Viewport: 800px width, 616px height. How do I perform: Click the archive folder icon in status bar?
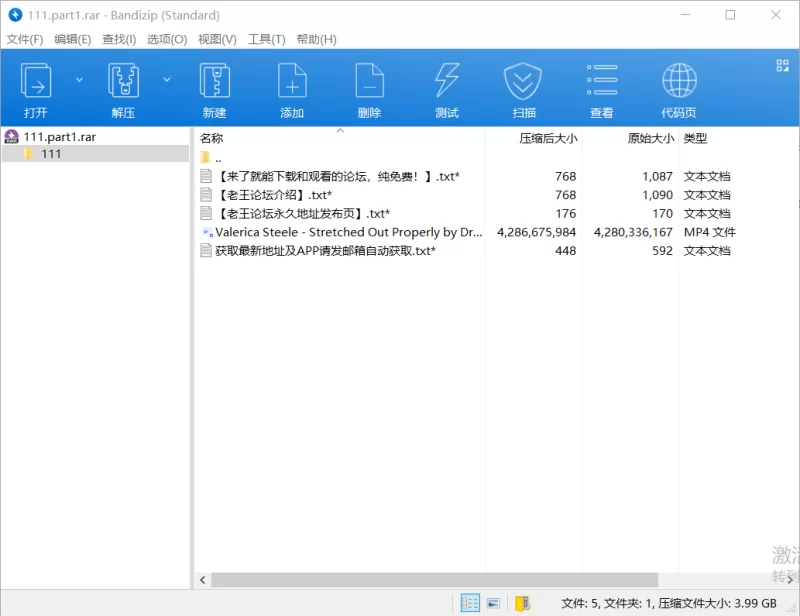coord(522,603)
